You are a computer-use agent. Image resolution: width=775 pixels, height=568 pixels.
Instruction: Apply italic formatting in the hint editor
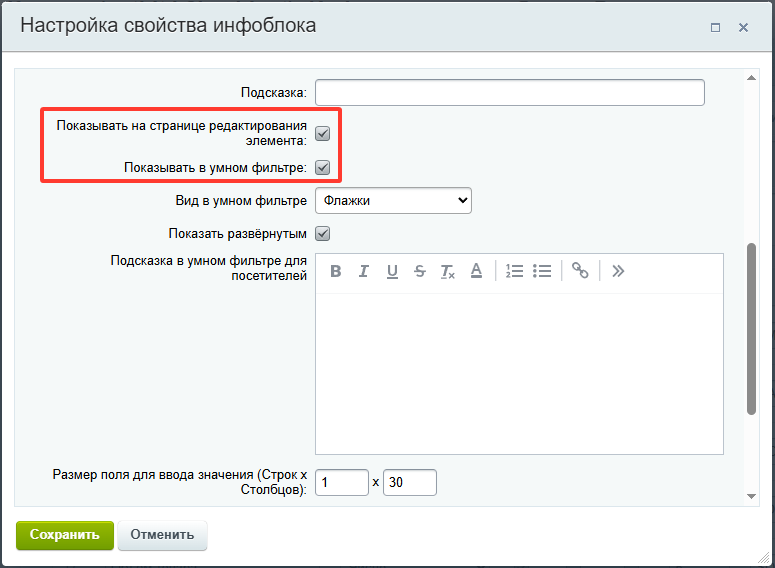pyautogui.click(x=364, y=271)
